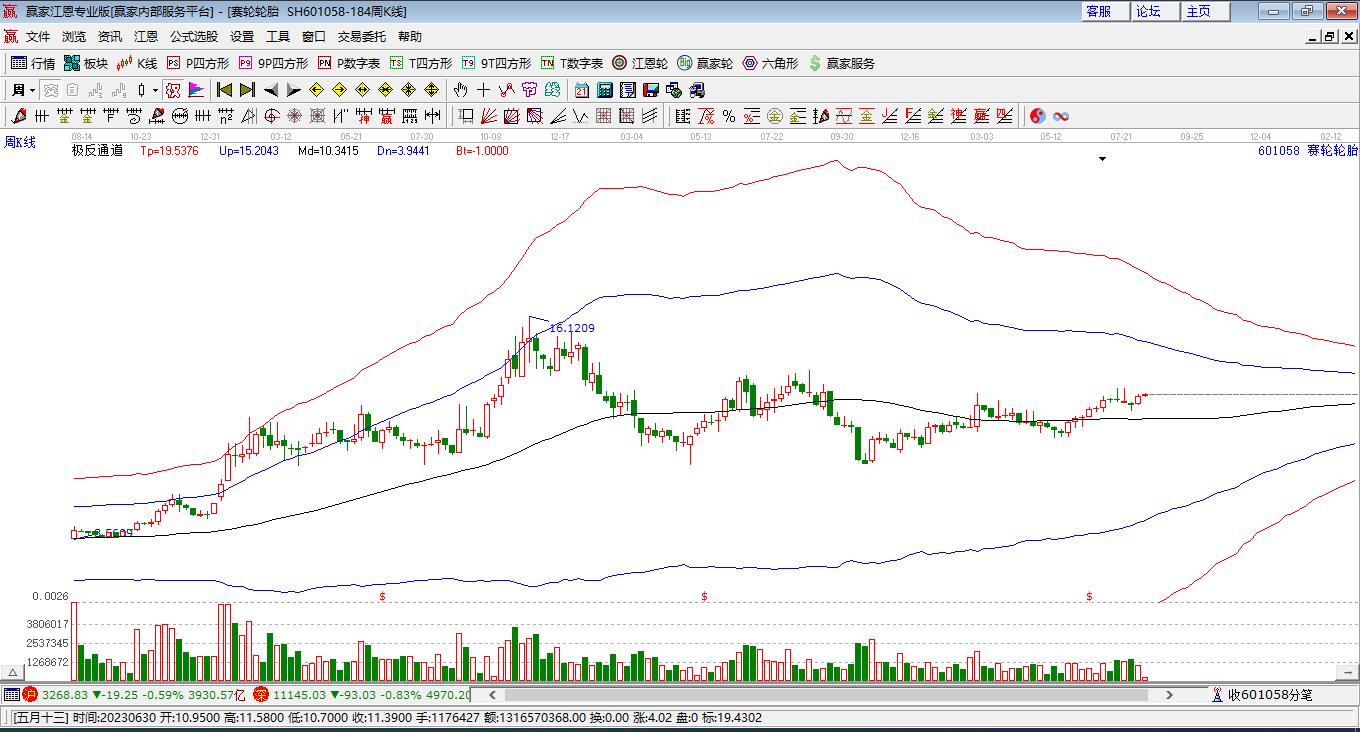Click the small black triangle above the chart
This screenshot has height=732, width=1360.
click(x=1103, y=159)
